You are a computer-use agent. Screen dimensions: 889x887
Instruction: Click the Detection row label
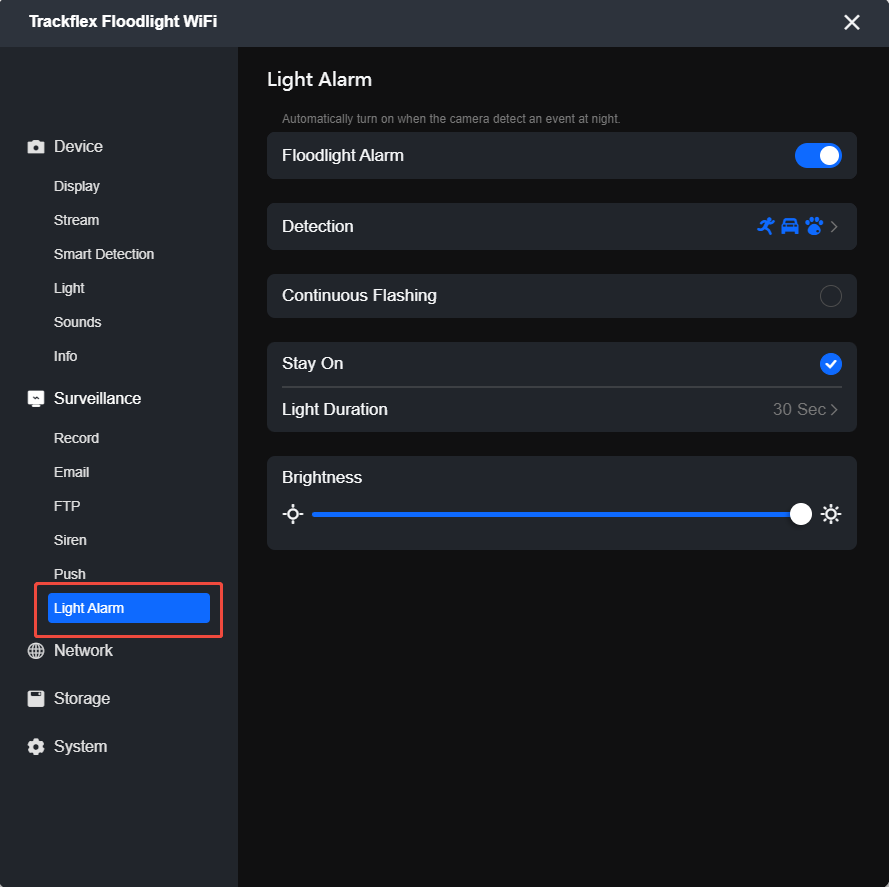pyautogui.click(x=318, y=226)
